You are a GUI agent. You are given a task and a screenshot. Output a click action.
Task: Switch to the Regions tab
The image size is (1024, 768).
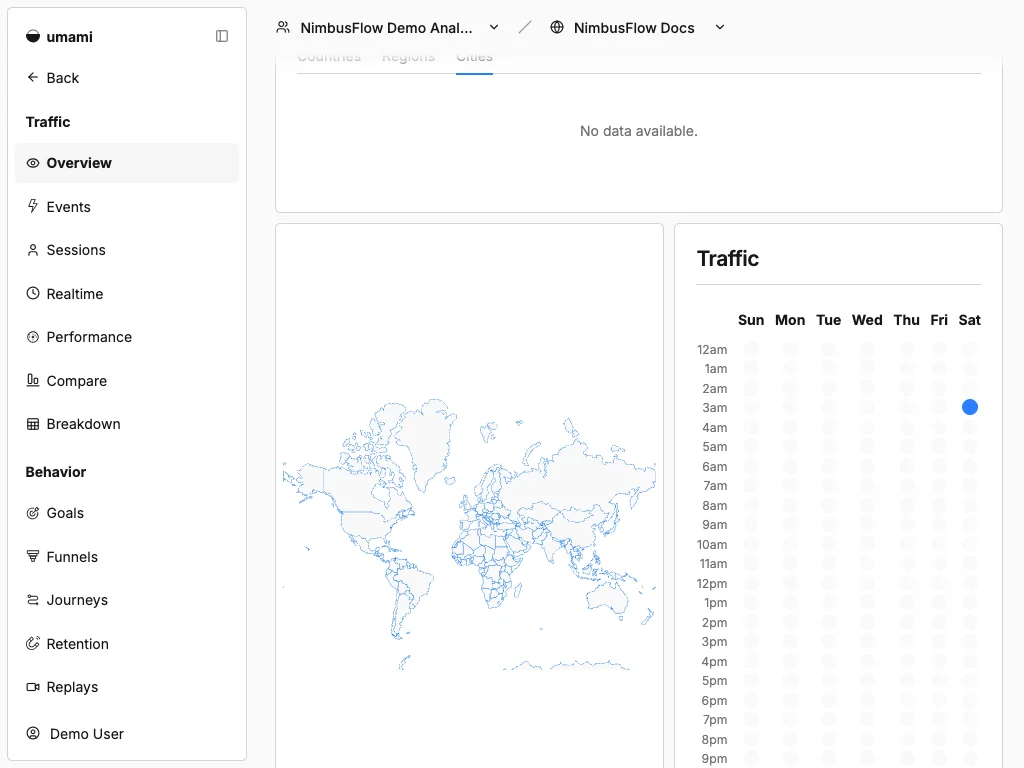pyautogui.click(x=408, y=59)
